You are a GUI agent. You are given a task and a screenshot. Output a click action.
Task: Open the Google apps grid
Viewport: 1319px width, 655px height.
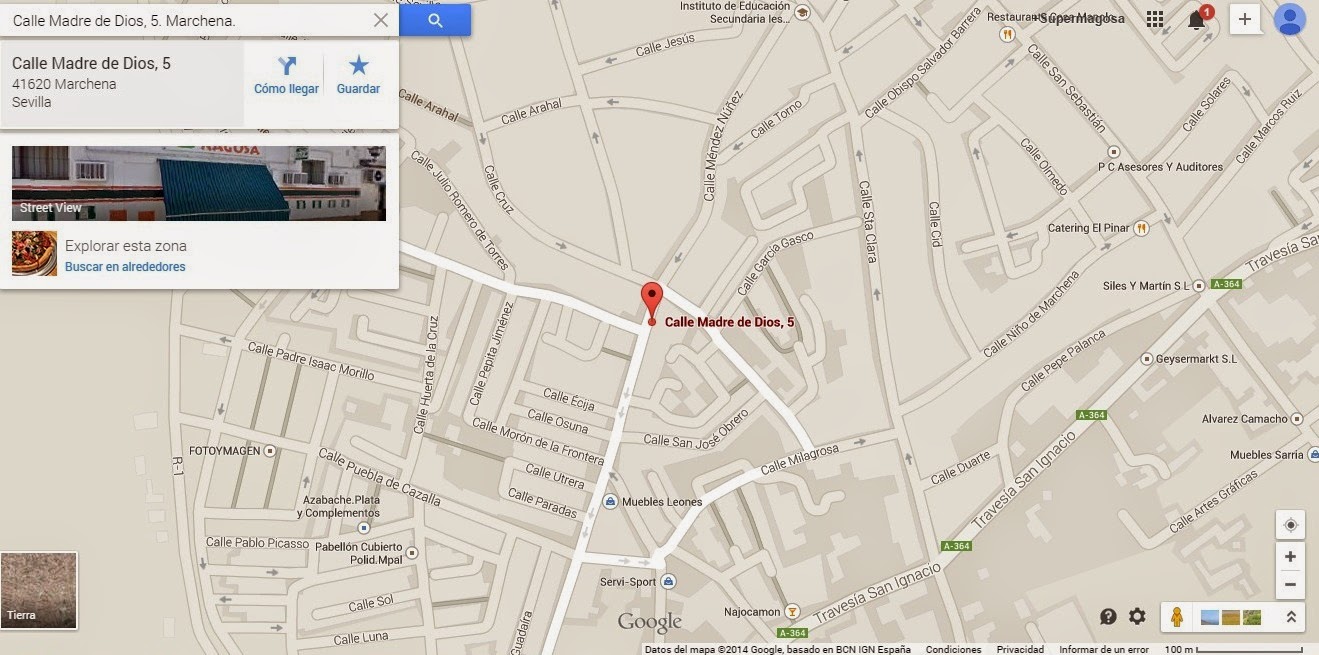pyautogui.click(x=1155, y=19)
